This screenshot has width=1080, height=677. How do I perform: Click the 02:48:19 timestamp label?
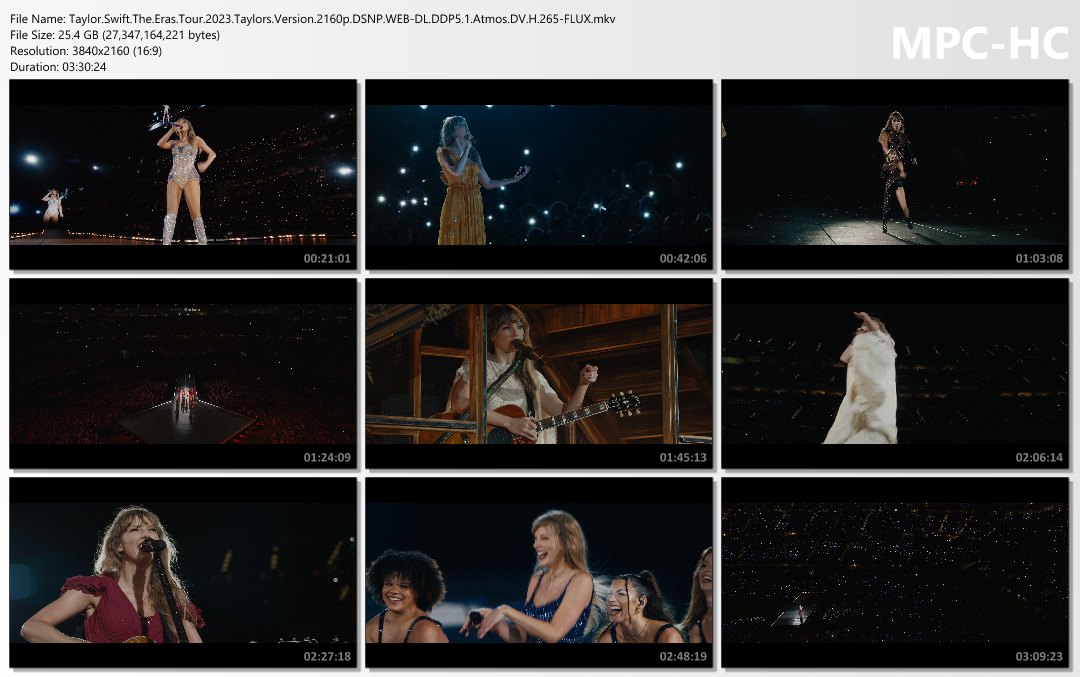click(683, 657)
